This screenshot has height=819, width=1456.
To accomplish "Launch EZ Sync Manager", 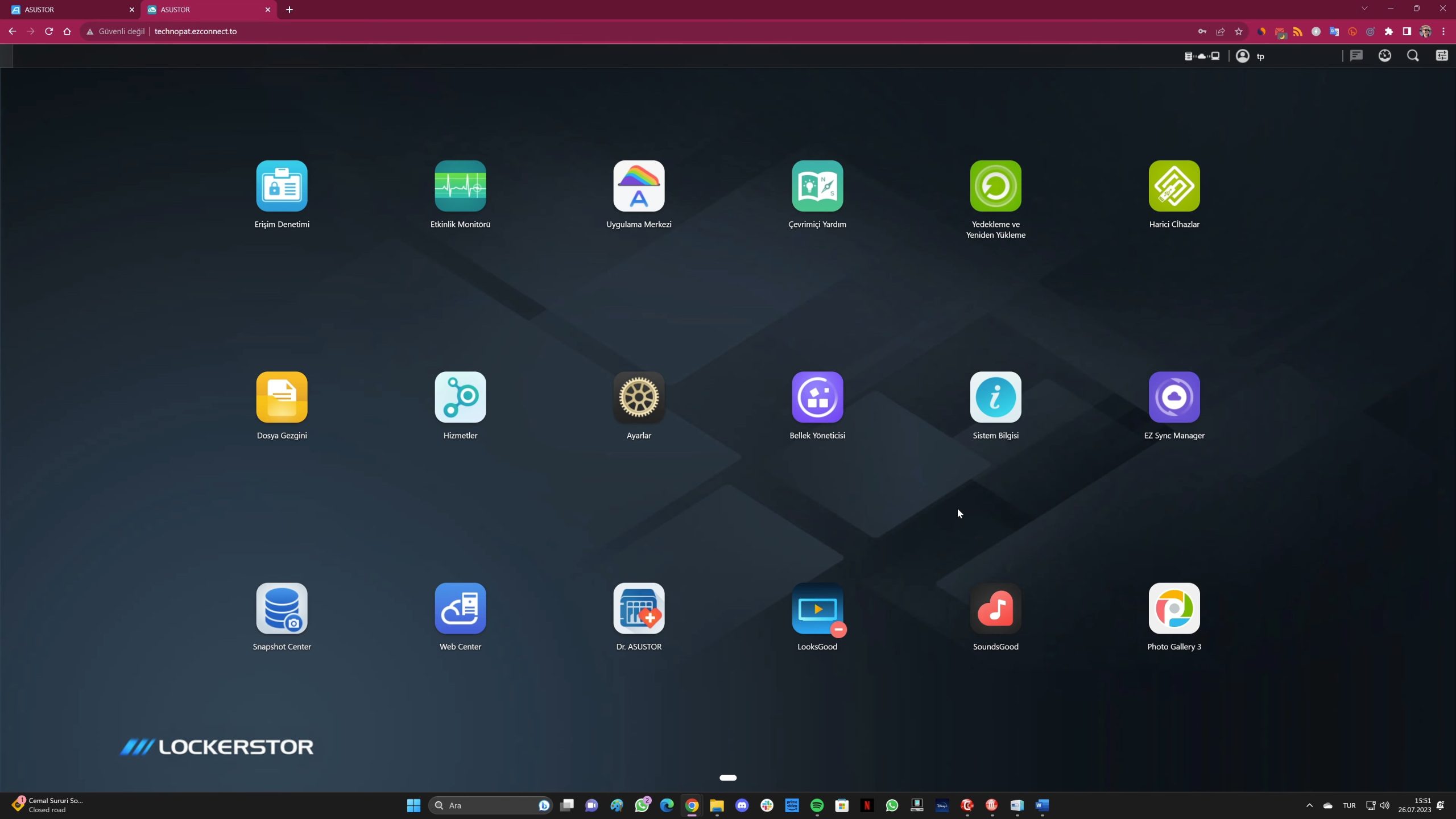I will [1174, 397].
